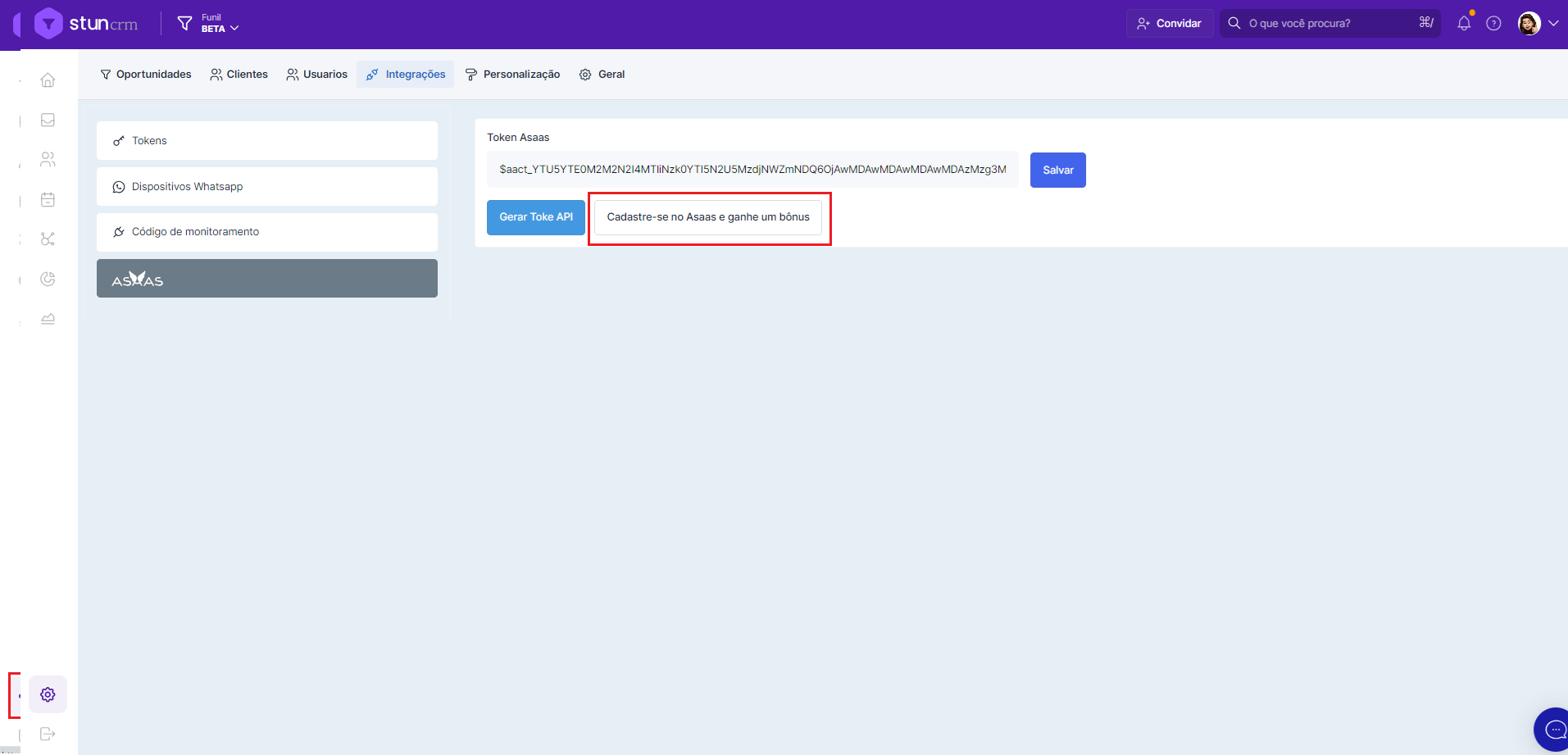Open the home icon in sidebar
The width and height of the screenshot is (1568, 755).
(48, 80)
